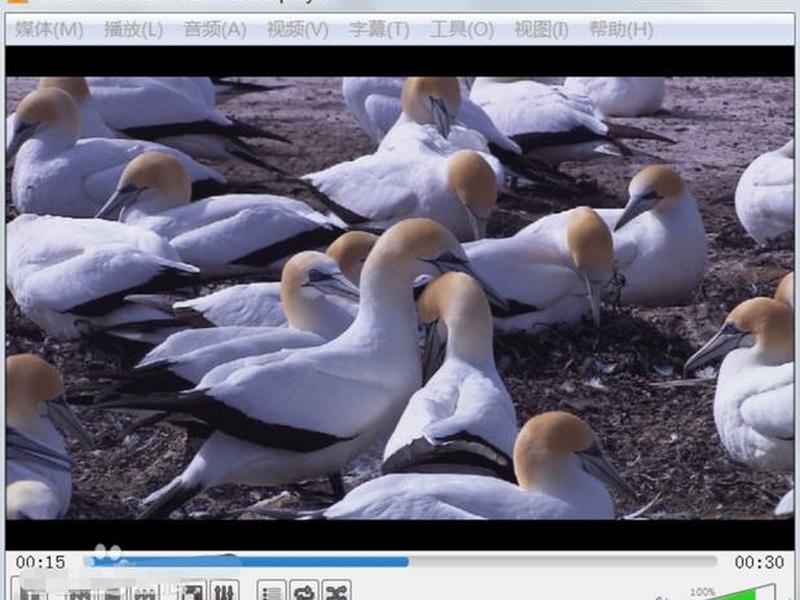Toggle fullscreen video icon
The height and width of the screenshot is (600, 800).
[192, 590]
